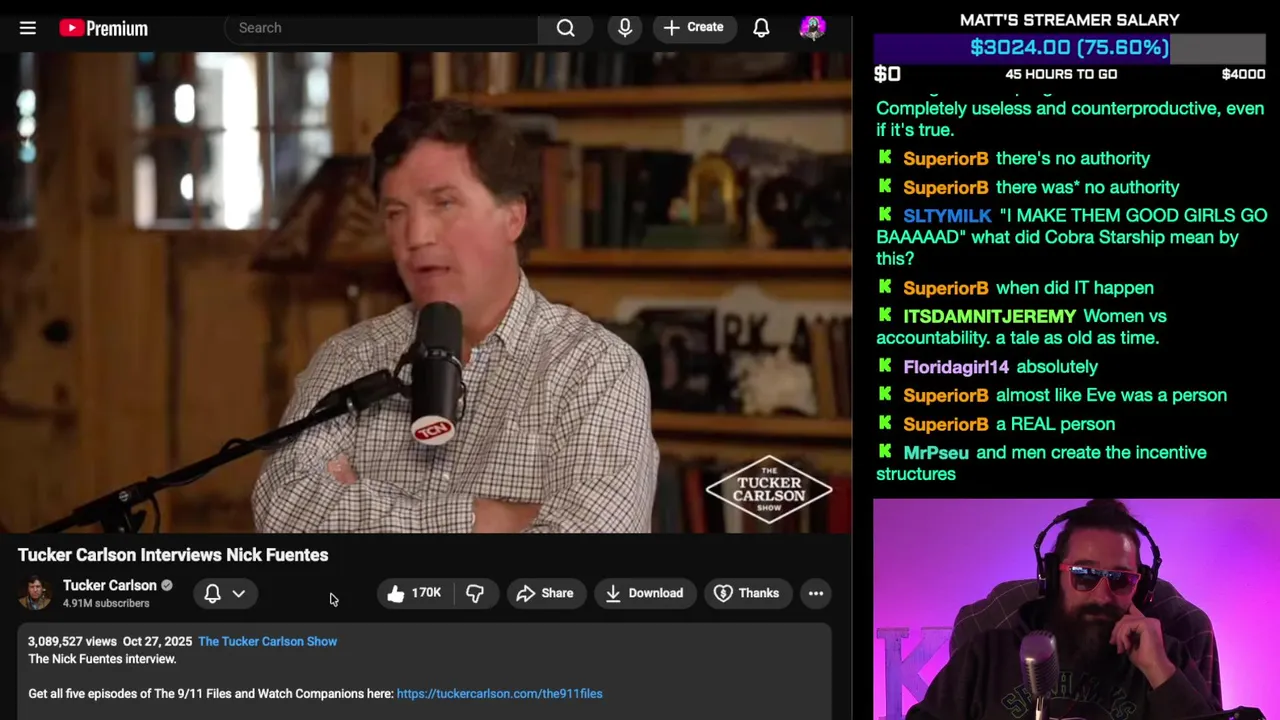Open The Tucker Carlson Show link
1280x720 pixels.
coord(267,642)
